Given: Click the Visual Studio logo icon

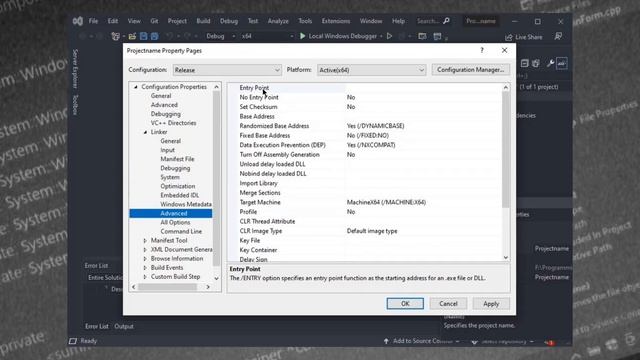Looking at the screenshot, I should coord(78,21).
